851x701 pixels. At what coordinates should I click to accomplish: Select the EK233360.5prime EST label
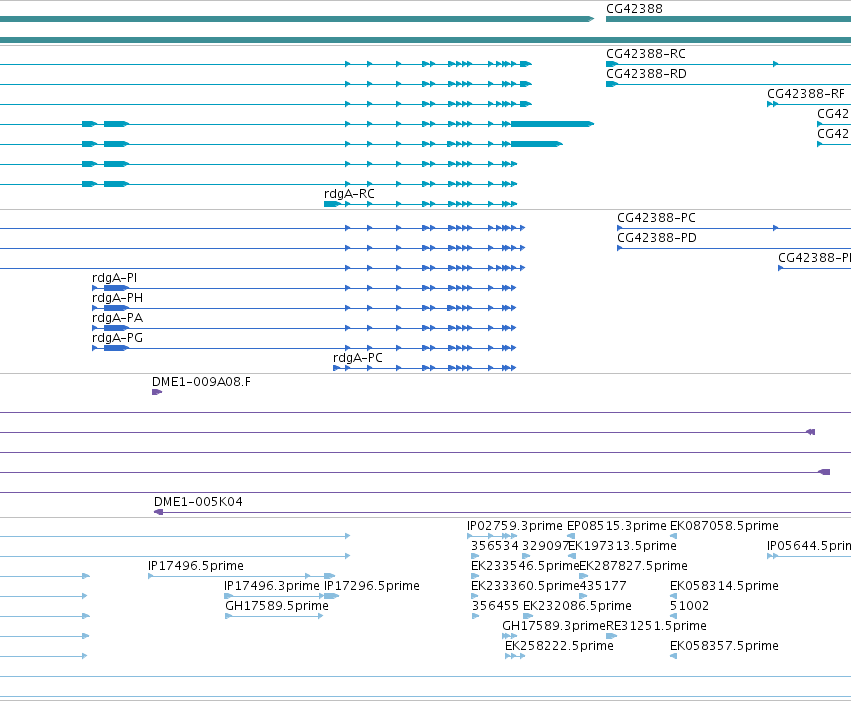coord(525,586)
